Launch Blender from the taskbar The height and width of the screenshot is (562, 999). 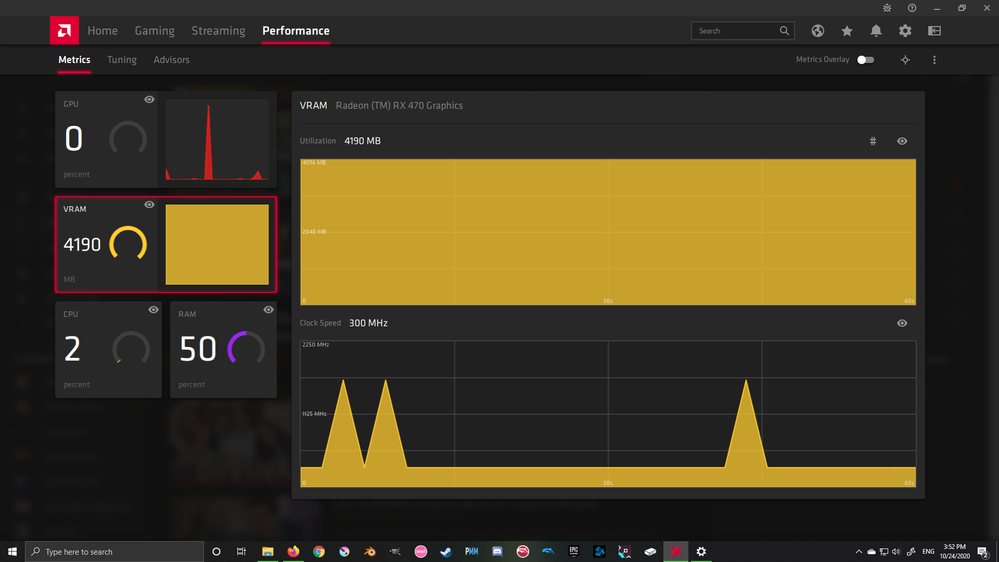coord(370,552)
